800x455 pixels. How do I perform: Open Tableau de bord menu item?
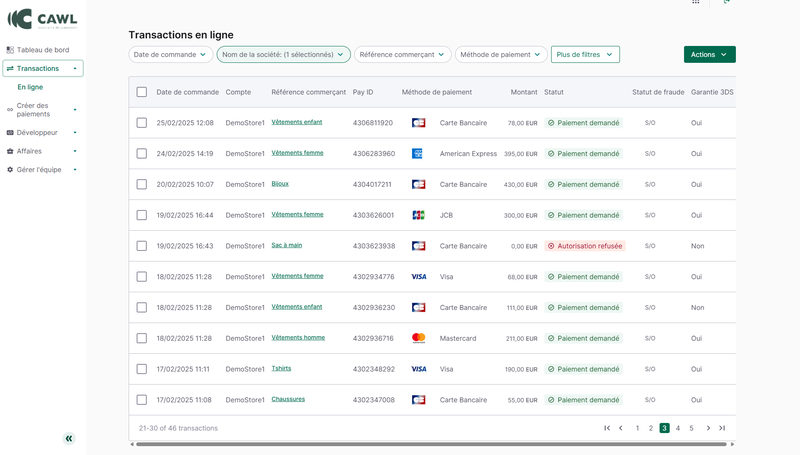43,50
